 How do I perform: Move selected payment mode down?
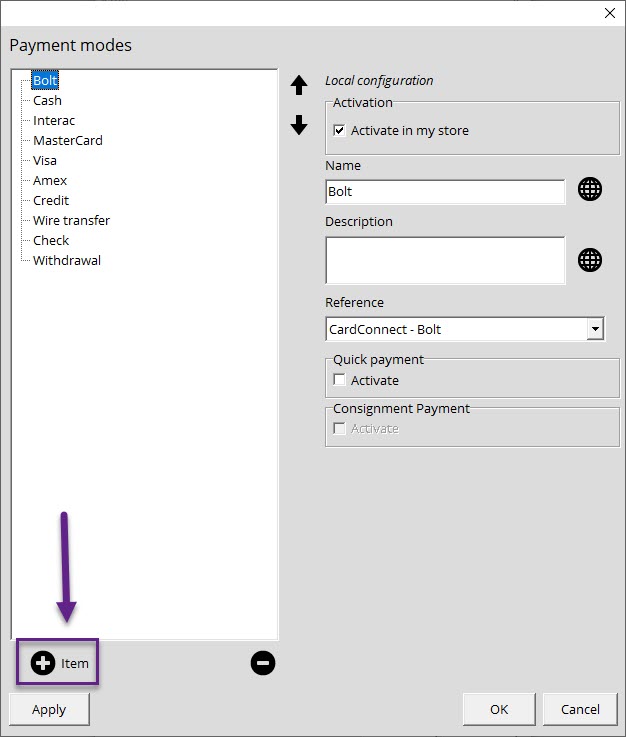(299, 125)
